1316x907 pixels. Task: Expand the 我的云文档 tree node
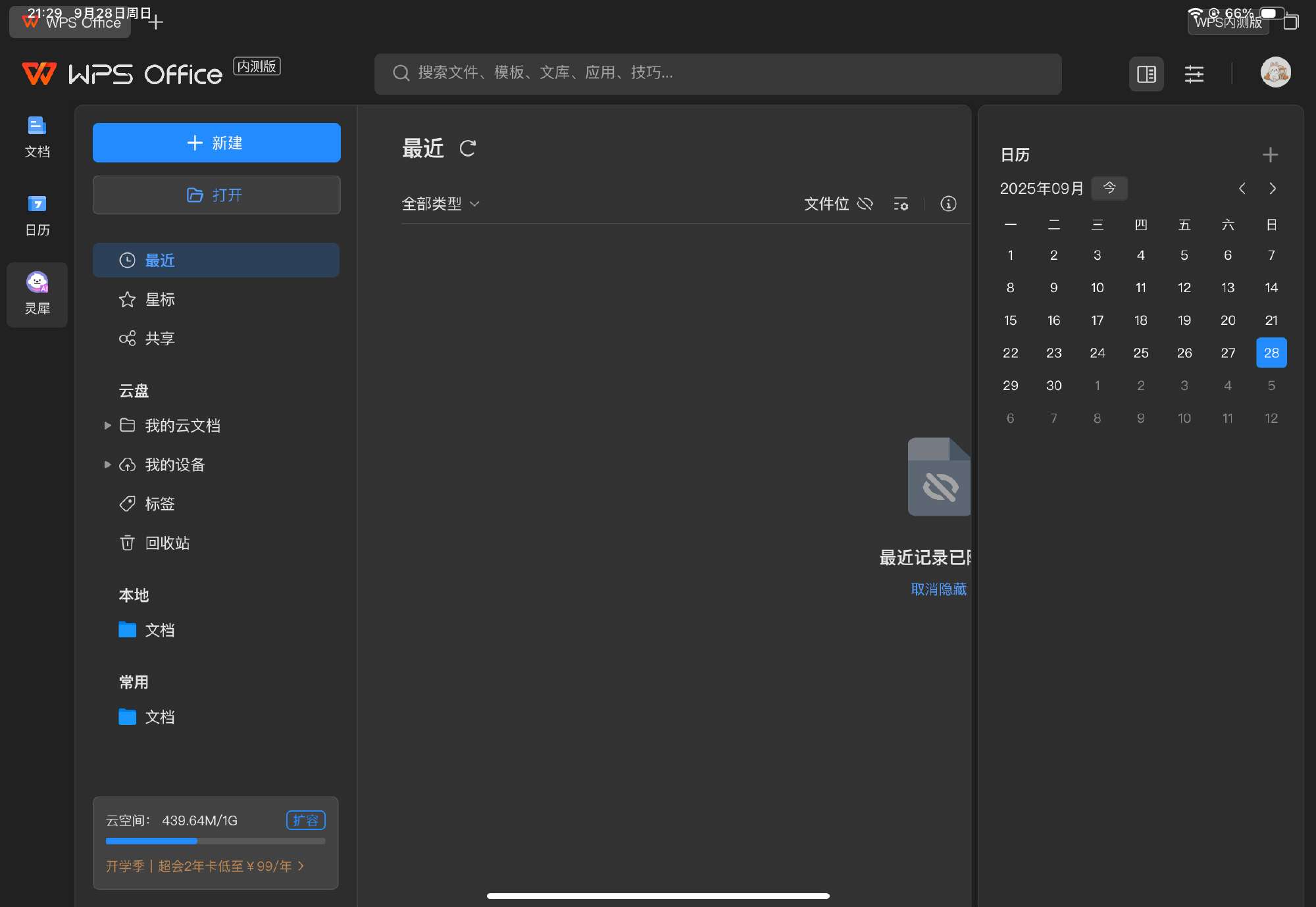coord(107,426)
